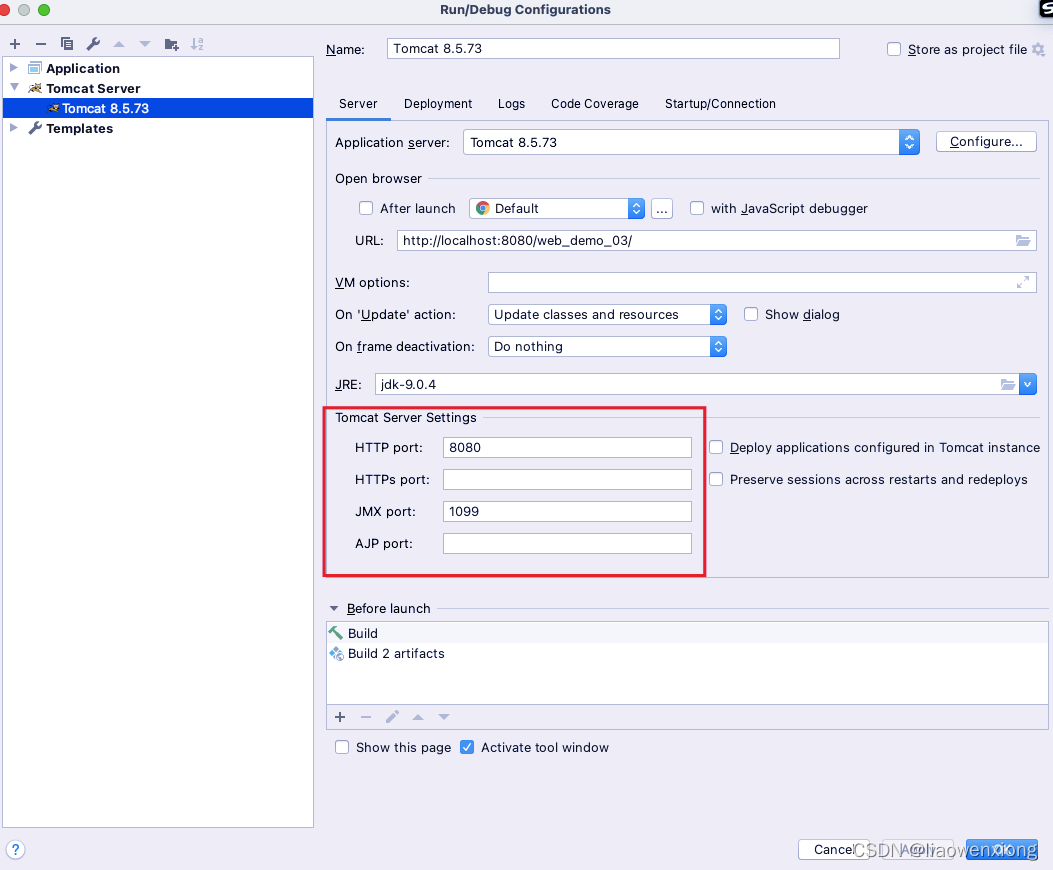This screenshot has width=1053, height=870.
Task: Click the HTTP port field
Action: tap(567, 447)
